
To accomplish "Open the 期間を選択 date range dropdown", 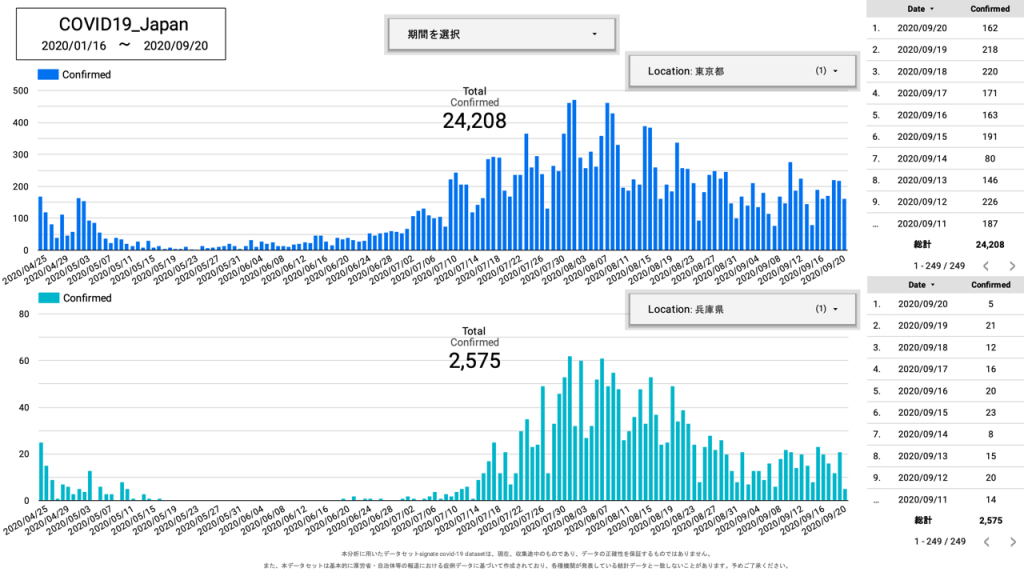I will click(502, 34).
